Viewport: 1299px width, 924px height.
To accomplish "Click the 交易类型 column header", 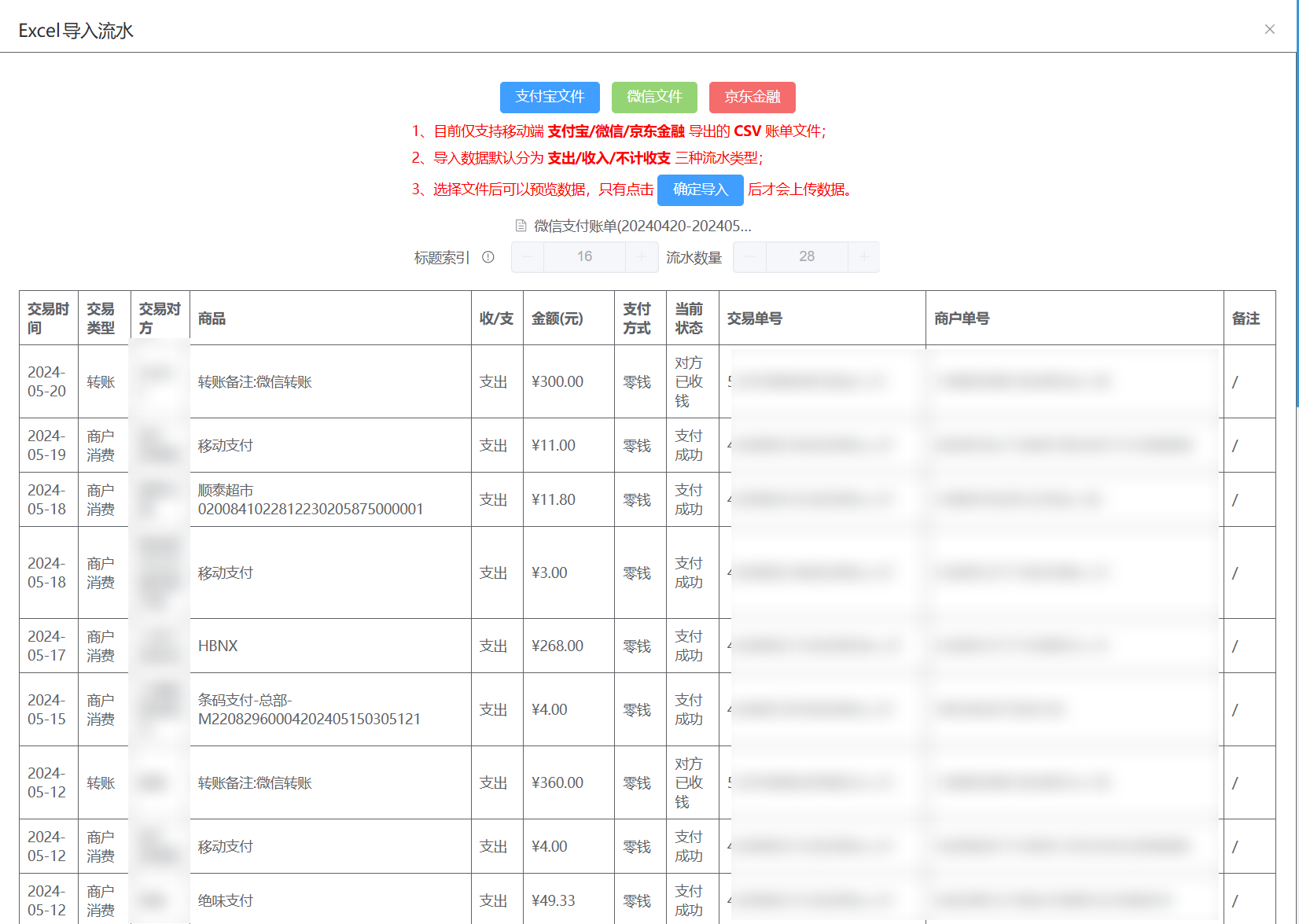I will click(105, 318).
